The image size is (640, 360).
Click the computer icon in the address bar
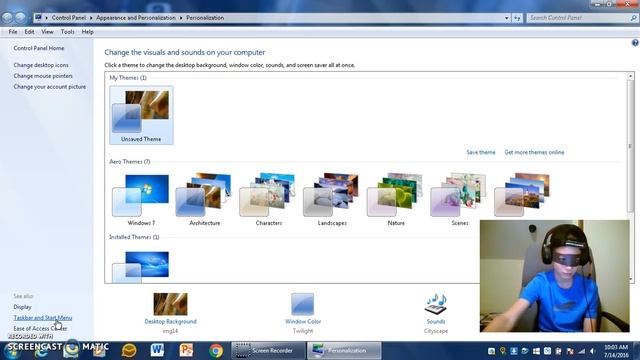[x=38, y=18]
